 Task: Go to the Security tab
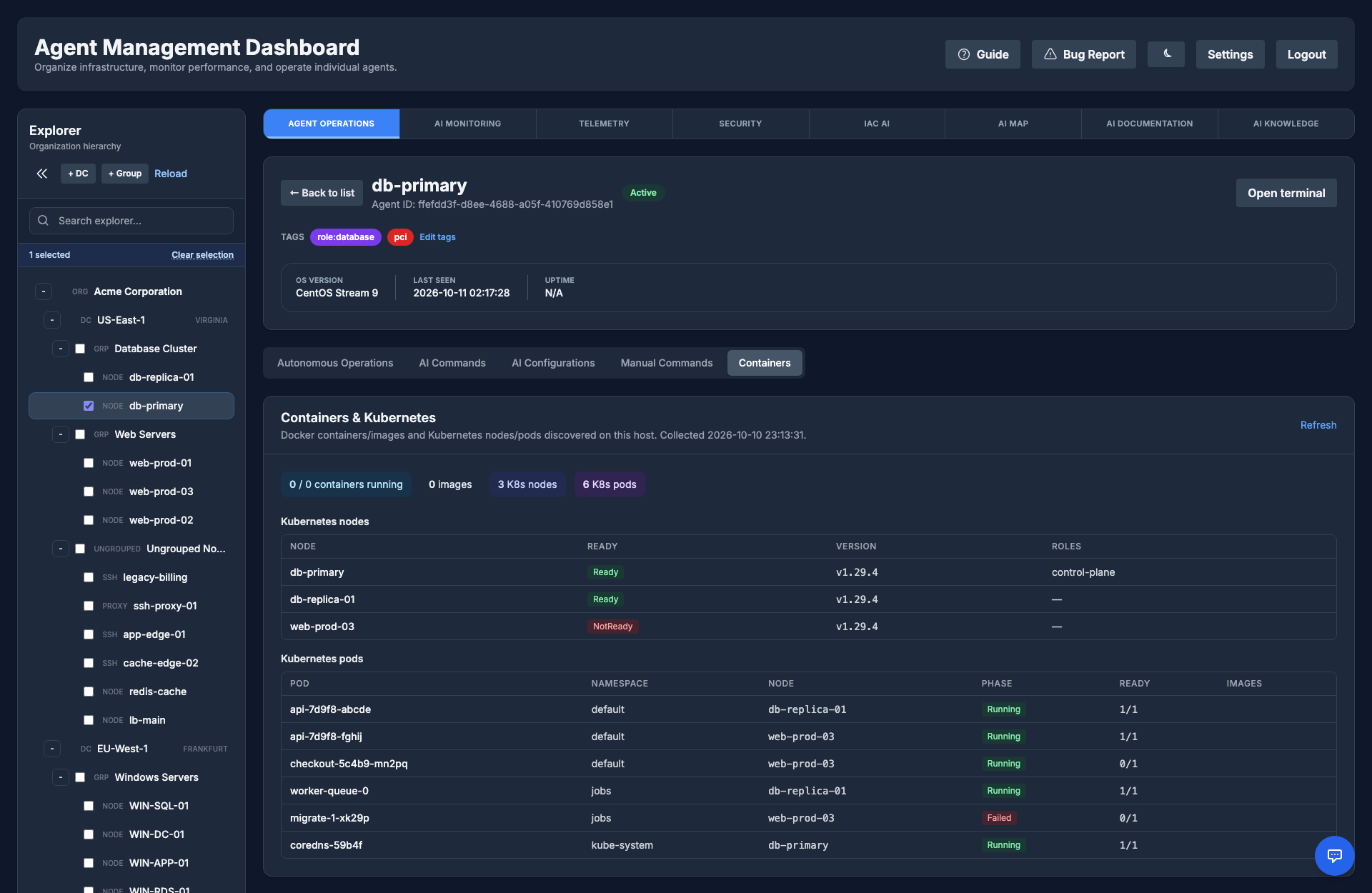(x=740, y=124)
